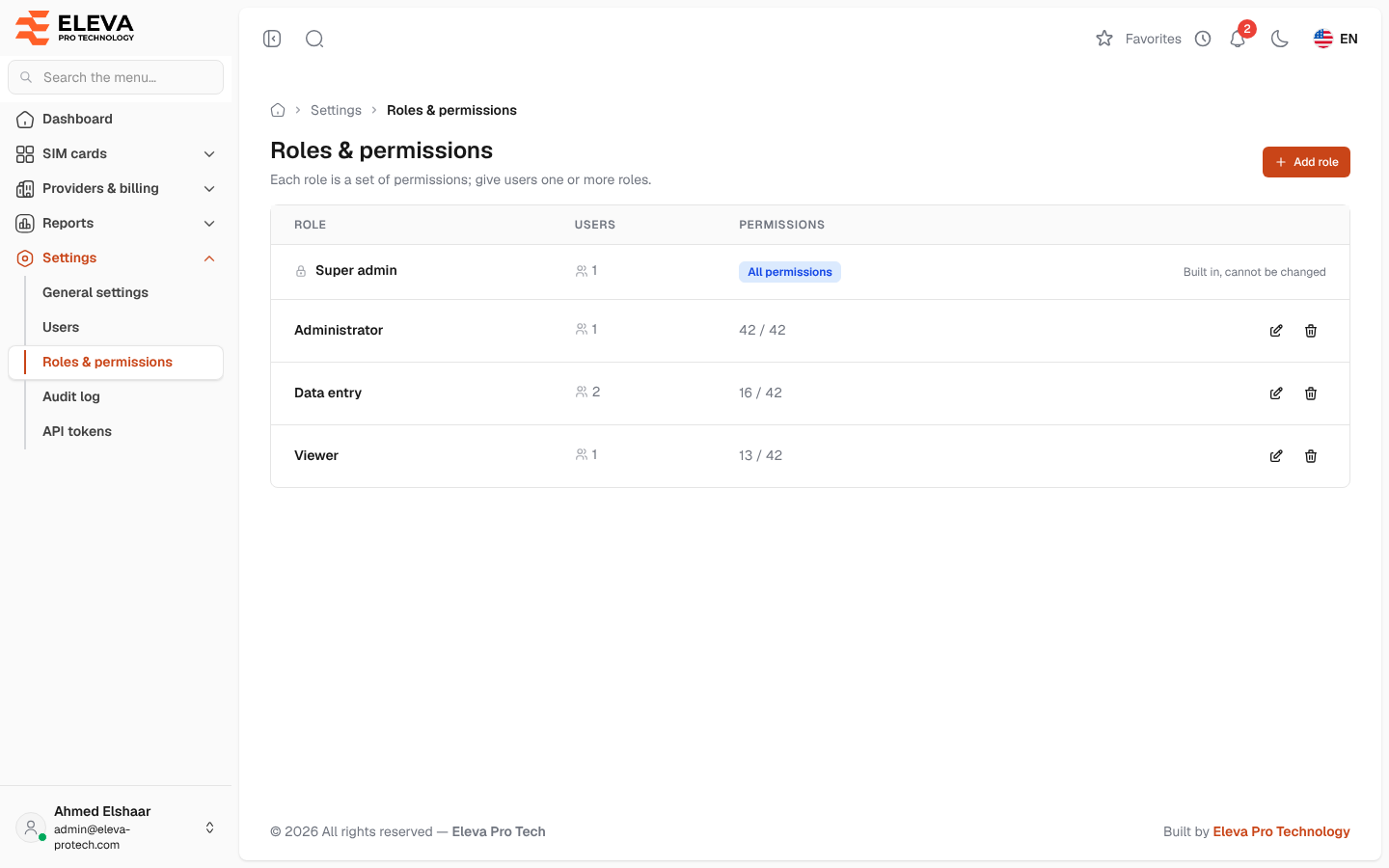Open the Audit log page
Image resolution: width=1389 pixels, height=868 pixels.
coord(71,396)
